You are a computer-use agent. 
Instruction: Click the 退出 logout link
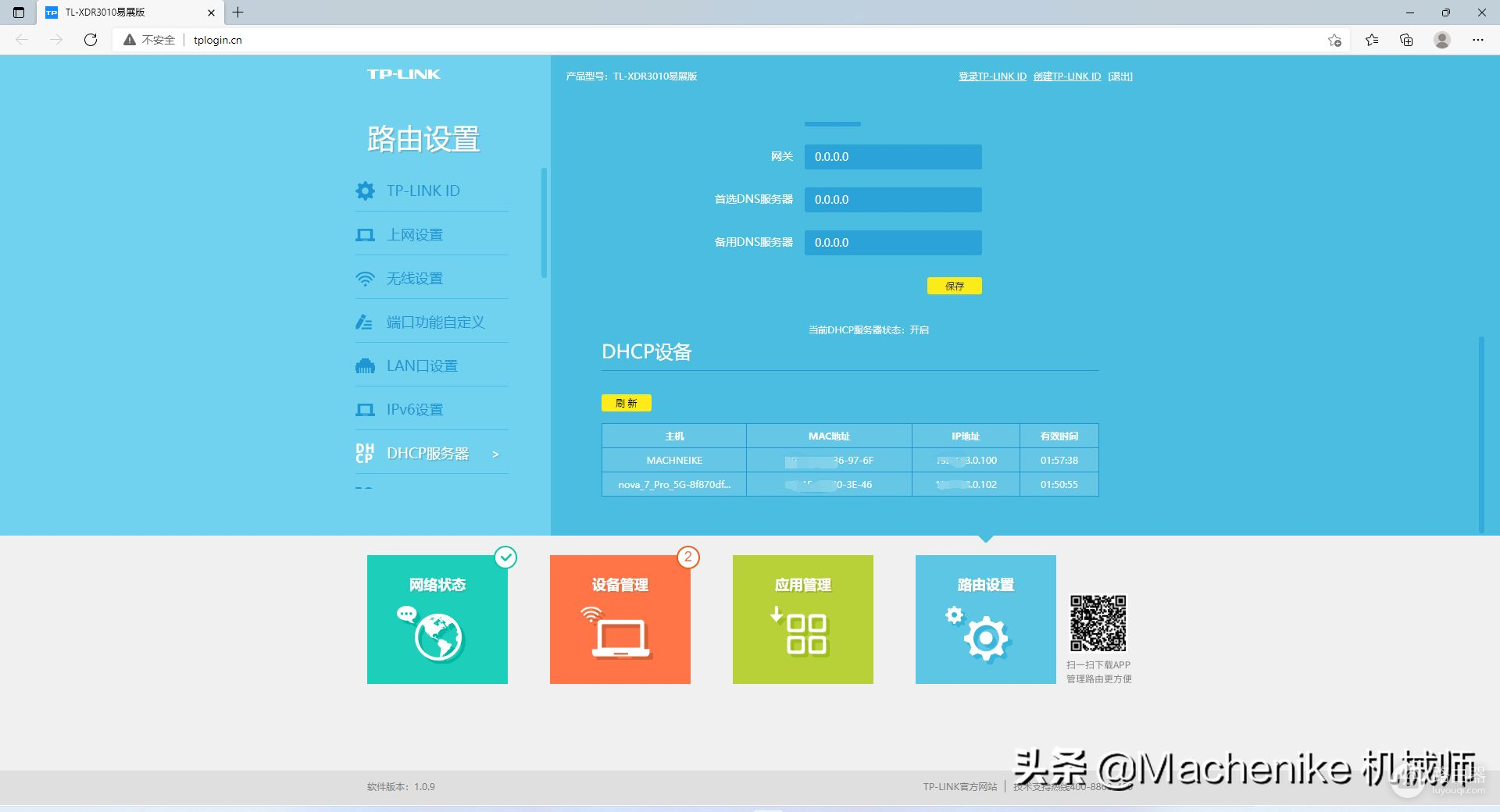click(1120, 76)
